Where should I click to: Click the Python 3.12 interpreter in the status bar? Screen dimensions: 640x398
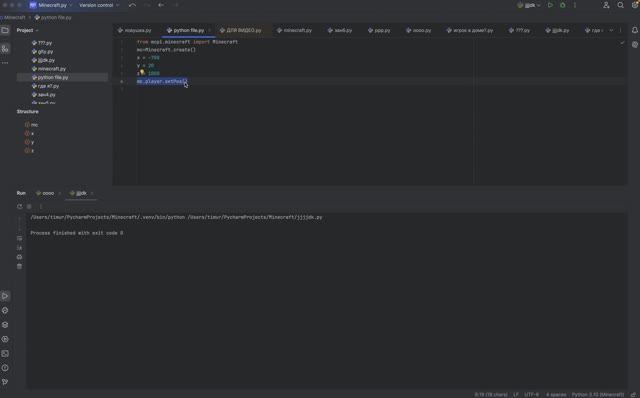point(598,394)
